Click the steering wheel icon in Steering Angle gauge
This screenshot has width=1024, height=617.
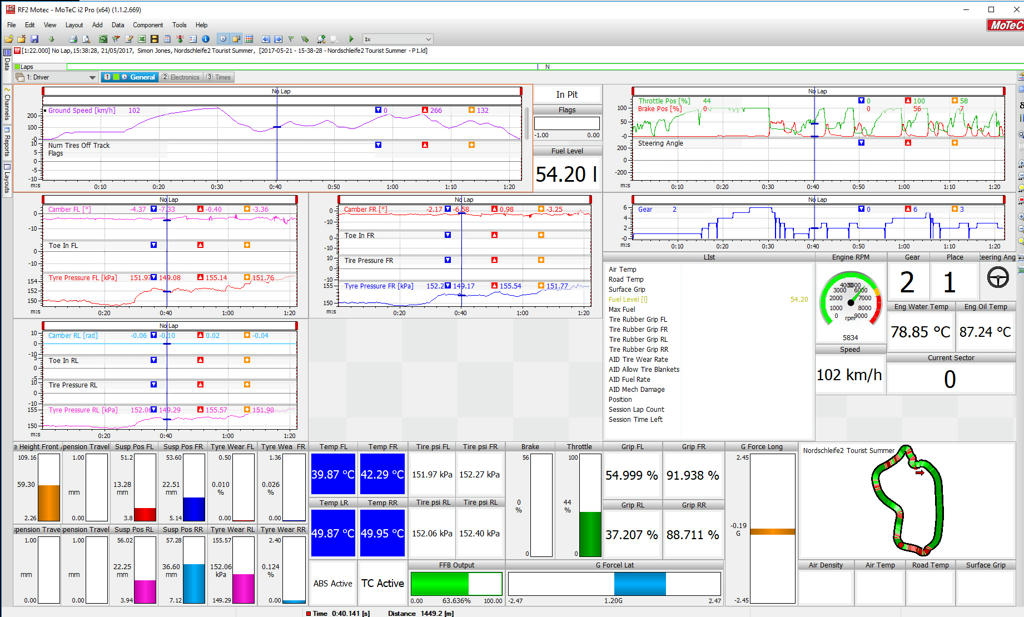tap(997, 278)
